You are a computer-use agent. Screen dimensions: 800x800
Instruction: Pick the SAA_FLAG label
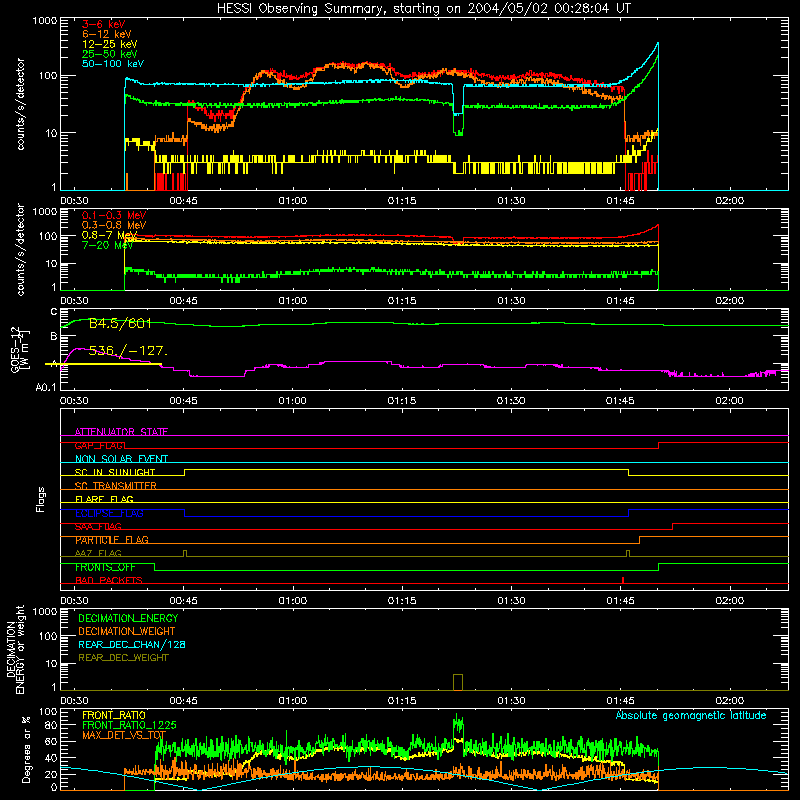[x=98, y=526]
